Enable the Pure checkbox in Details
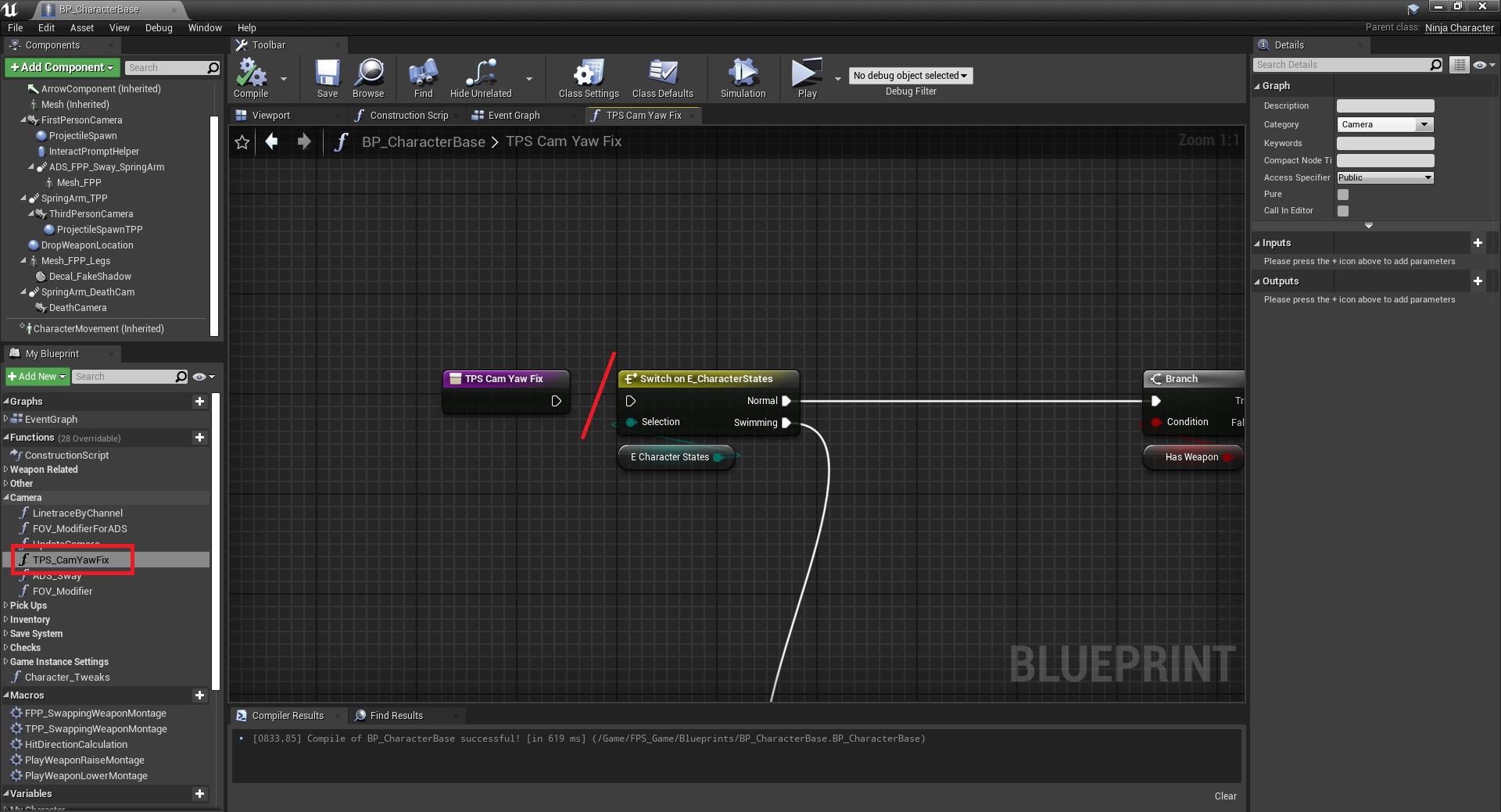This screenshot has height=812, width=1501. [x=1343, y=195]
